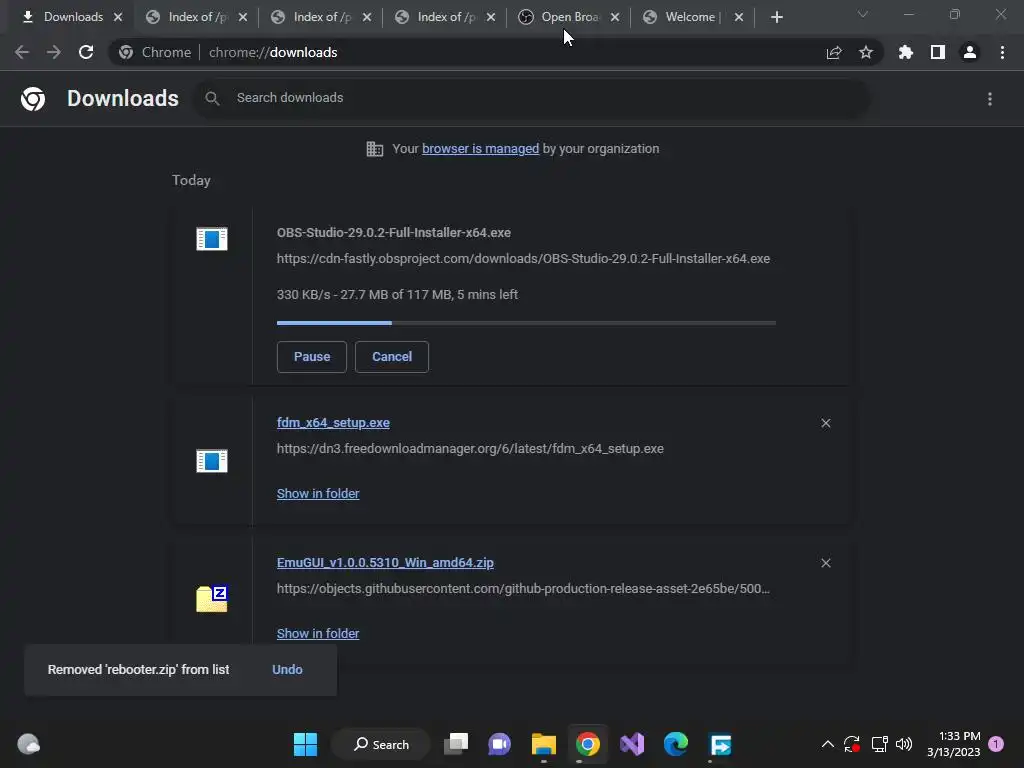Click the search magnifier in Downloads
This screenshot has height=768, width=1024.
[212, 98]
